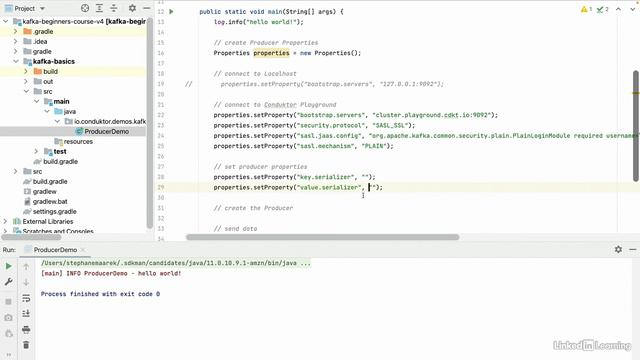Go to next highlighted error arrow
Screen dimensions: 640x360
tap(633, 9)
